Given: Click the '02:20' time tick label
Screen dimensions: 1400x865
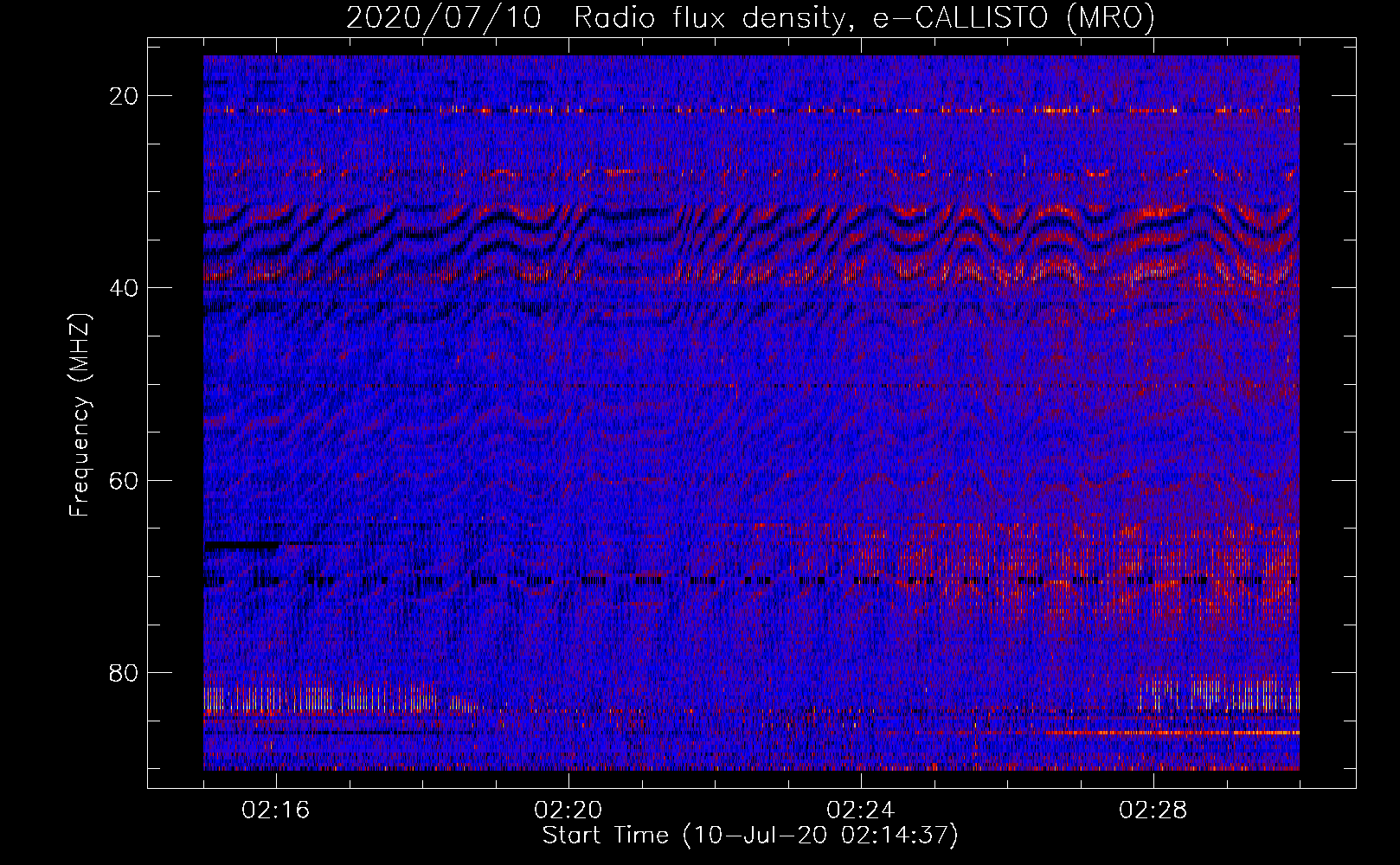Looking at the screenshot, I should coord(568,810).
